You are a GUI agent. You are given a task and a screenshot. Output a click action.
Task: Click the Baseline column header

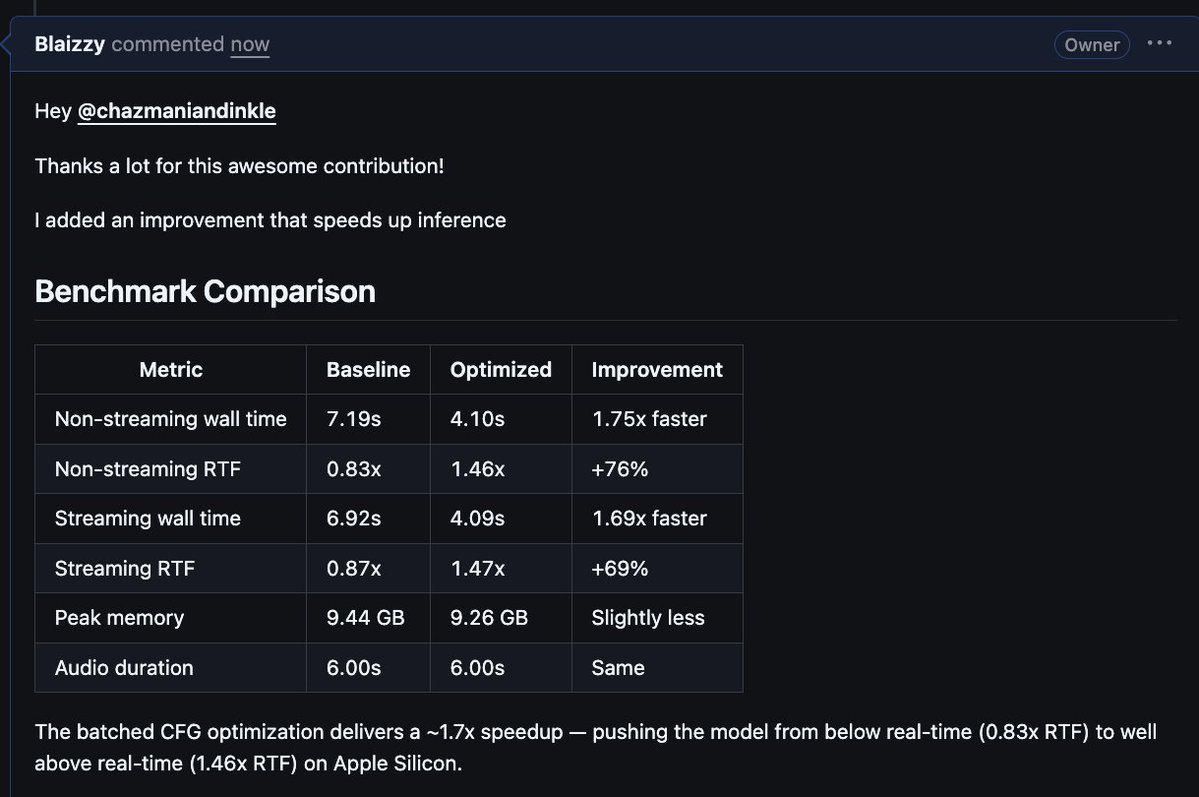369,369
